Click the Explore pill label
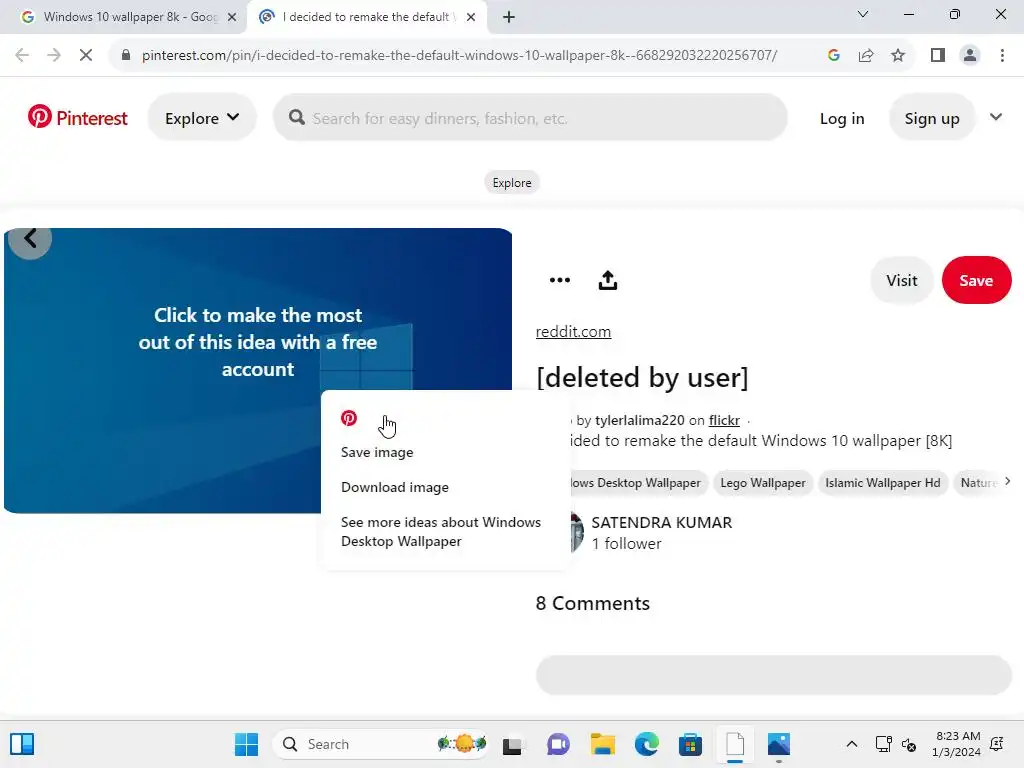 coord(512,183)
